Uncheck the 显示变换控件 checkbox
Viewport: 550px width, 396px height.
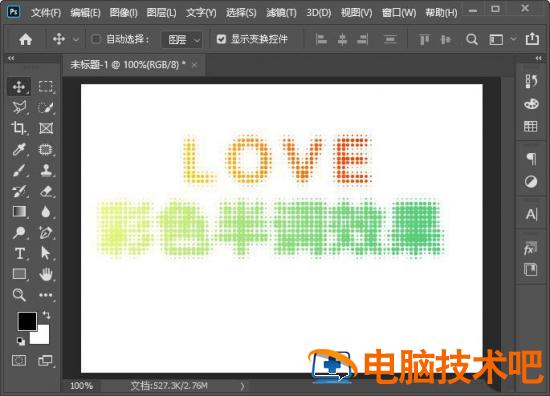(x=221, y=39)
